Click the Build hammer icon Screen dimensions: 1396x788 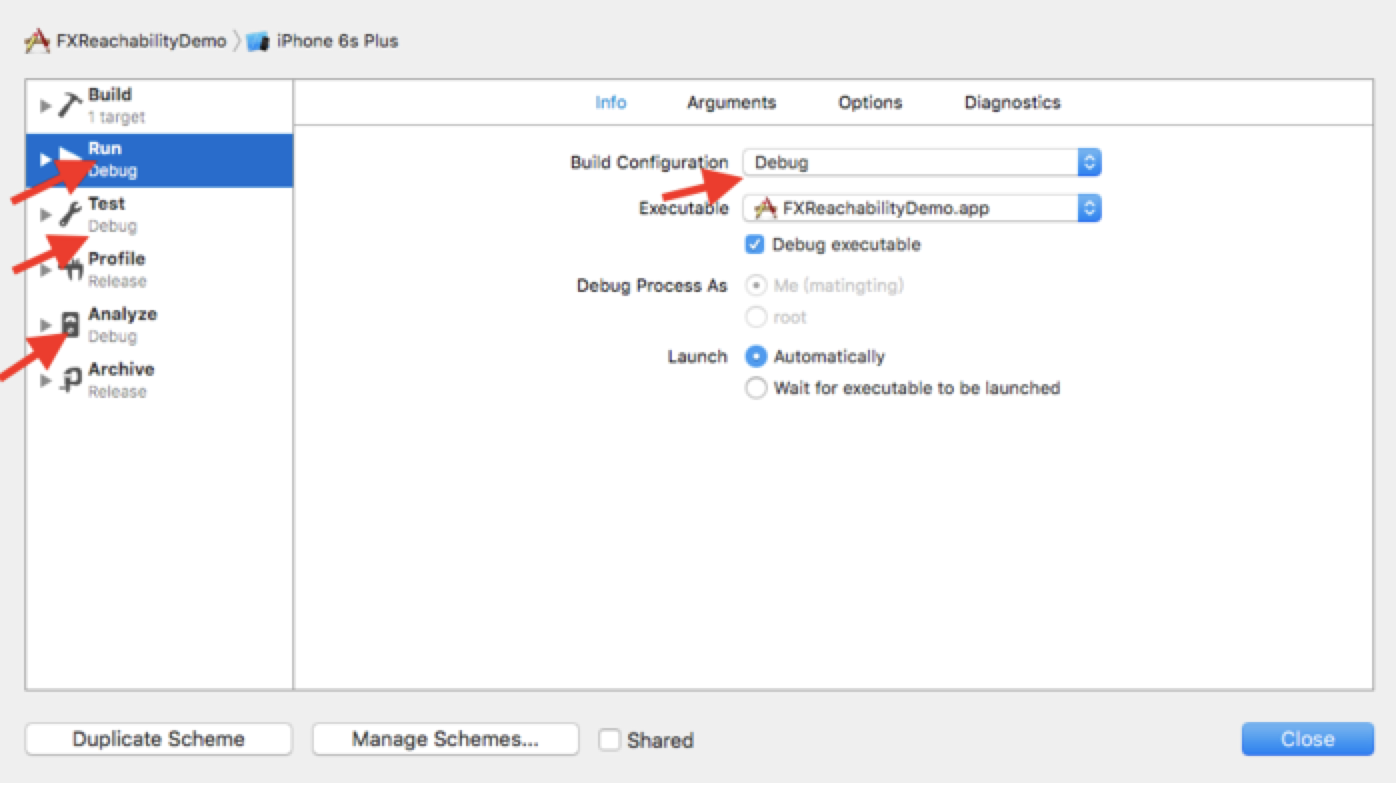71,105
